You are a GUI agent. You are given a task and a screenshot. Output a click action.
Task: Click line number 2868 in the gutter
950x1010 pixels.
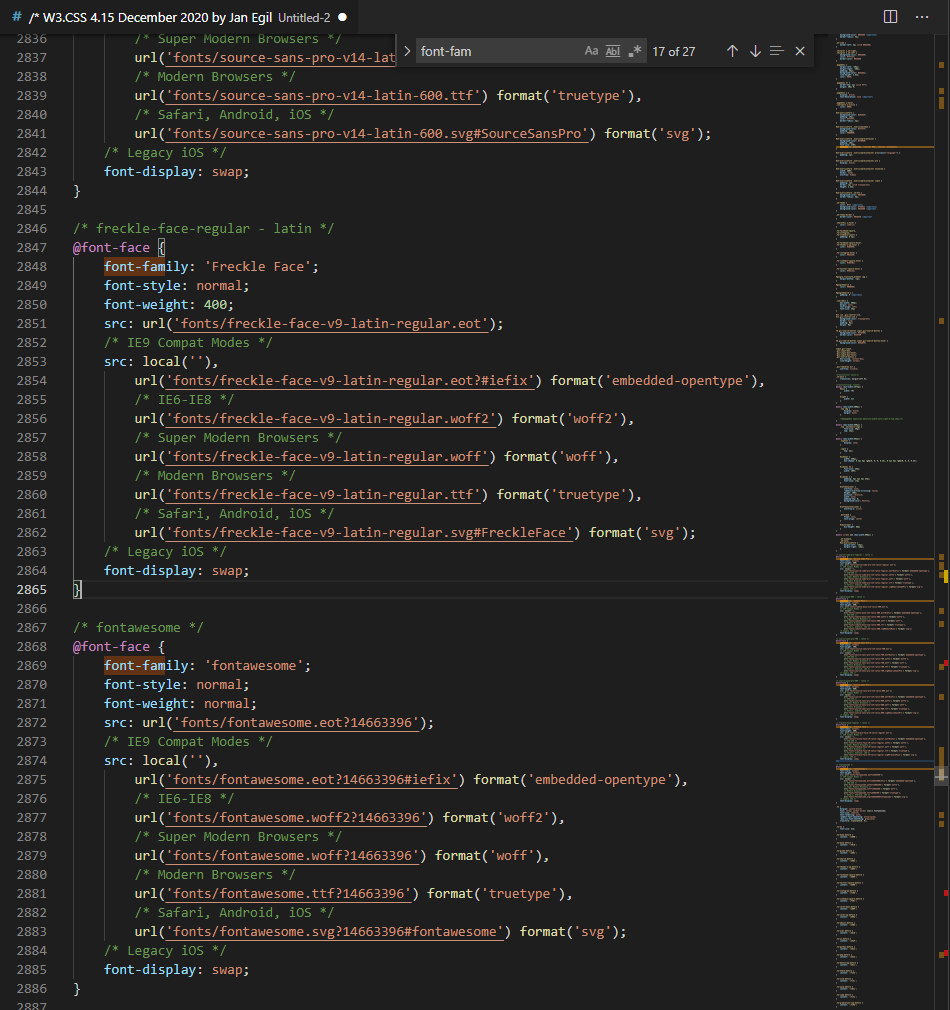pyautogui.click(x=32, y=647)
